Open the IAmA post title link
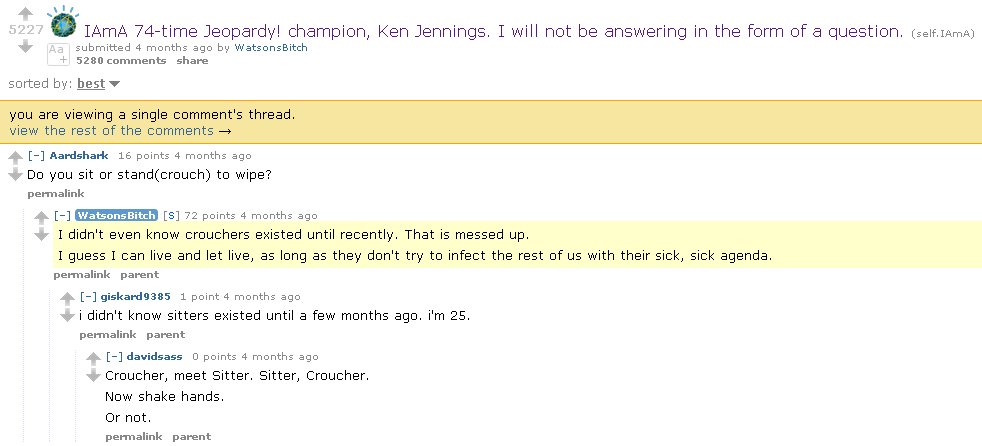982x446 pixels. pyautogui.click(x=494, y=31)
